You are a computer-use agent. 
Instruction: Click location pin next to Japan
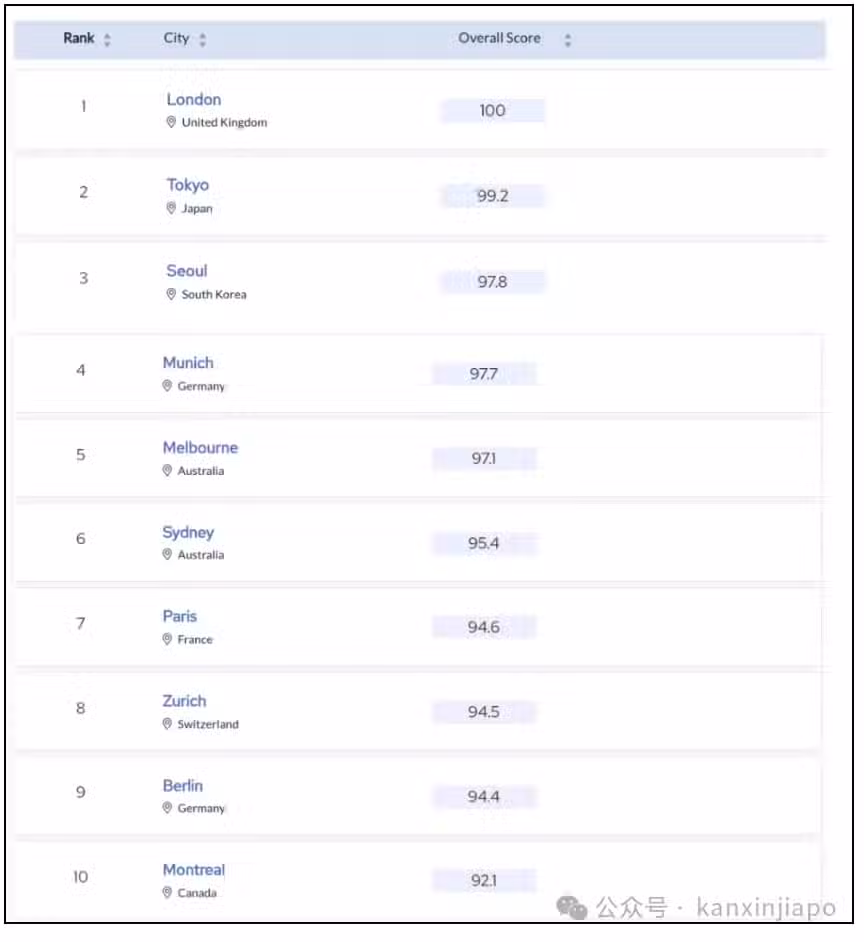point(171,208)
